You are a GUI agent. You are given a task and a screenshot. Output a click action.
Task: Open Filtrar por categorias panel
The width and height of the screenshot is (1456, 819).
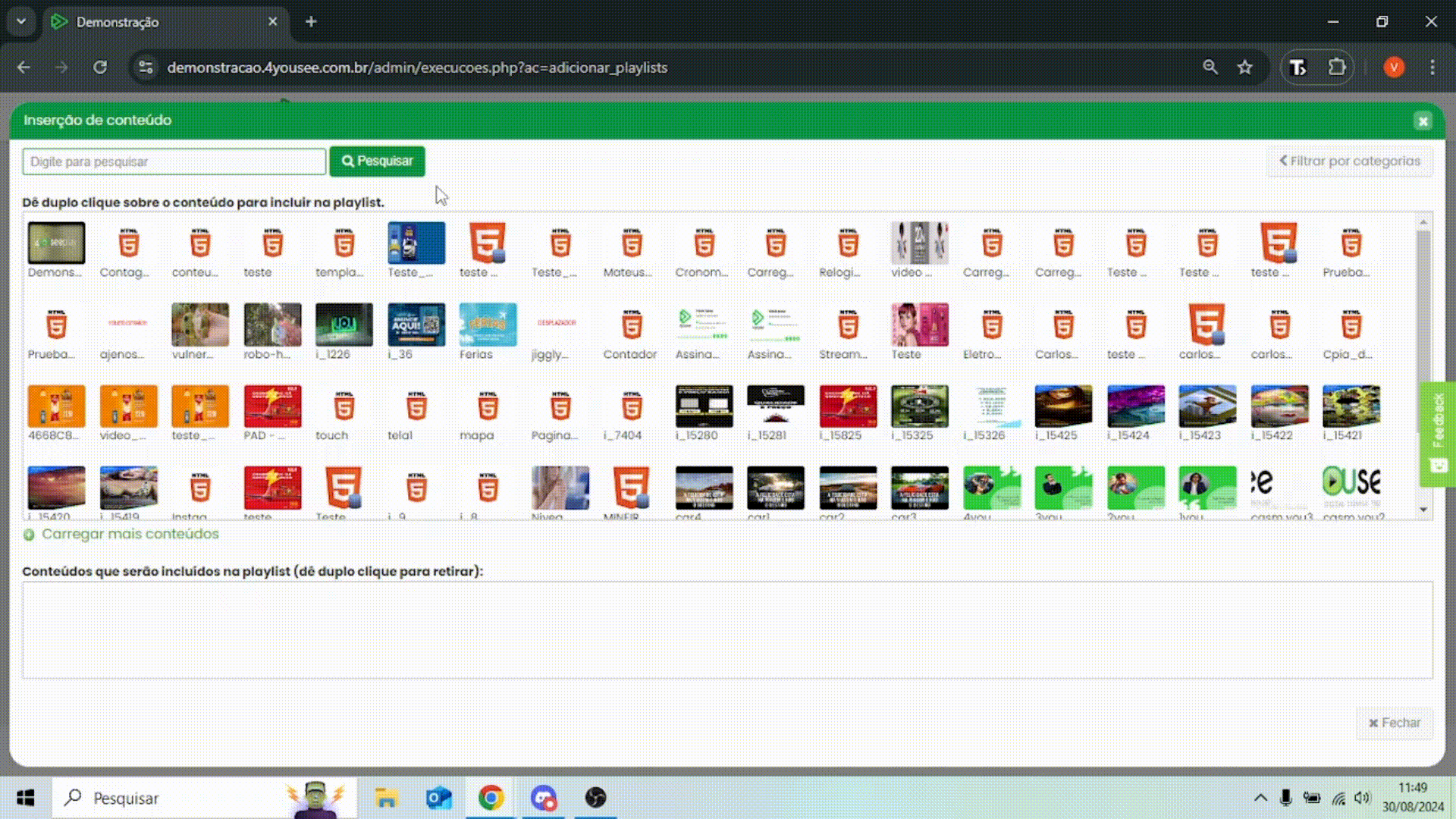point(1350,162)
